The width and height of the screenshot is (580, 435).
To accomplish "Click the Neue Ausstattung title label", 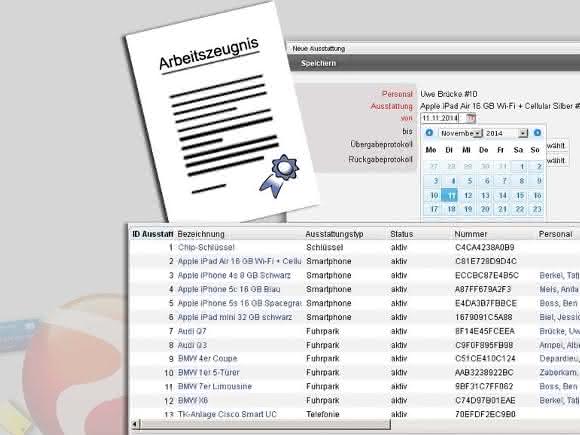I will point(318,48).
